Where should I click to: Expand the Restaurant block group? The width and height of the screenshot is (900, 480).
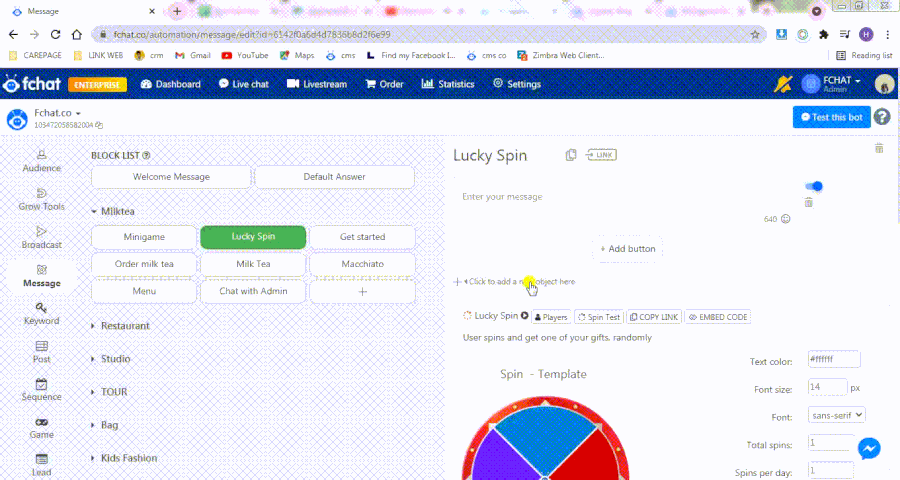121,326
